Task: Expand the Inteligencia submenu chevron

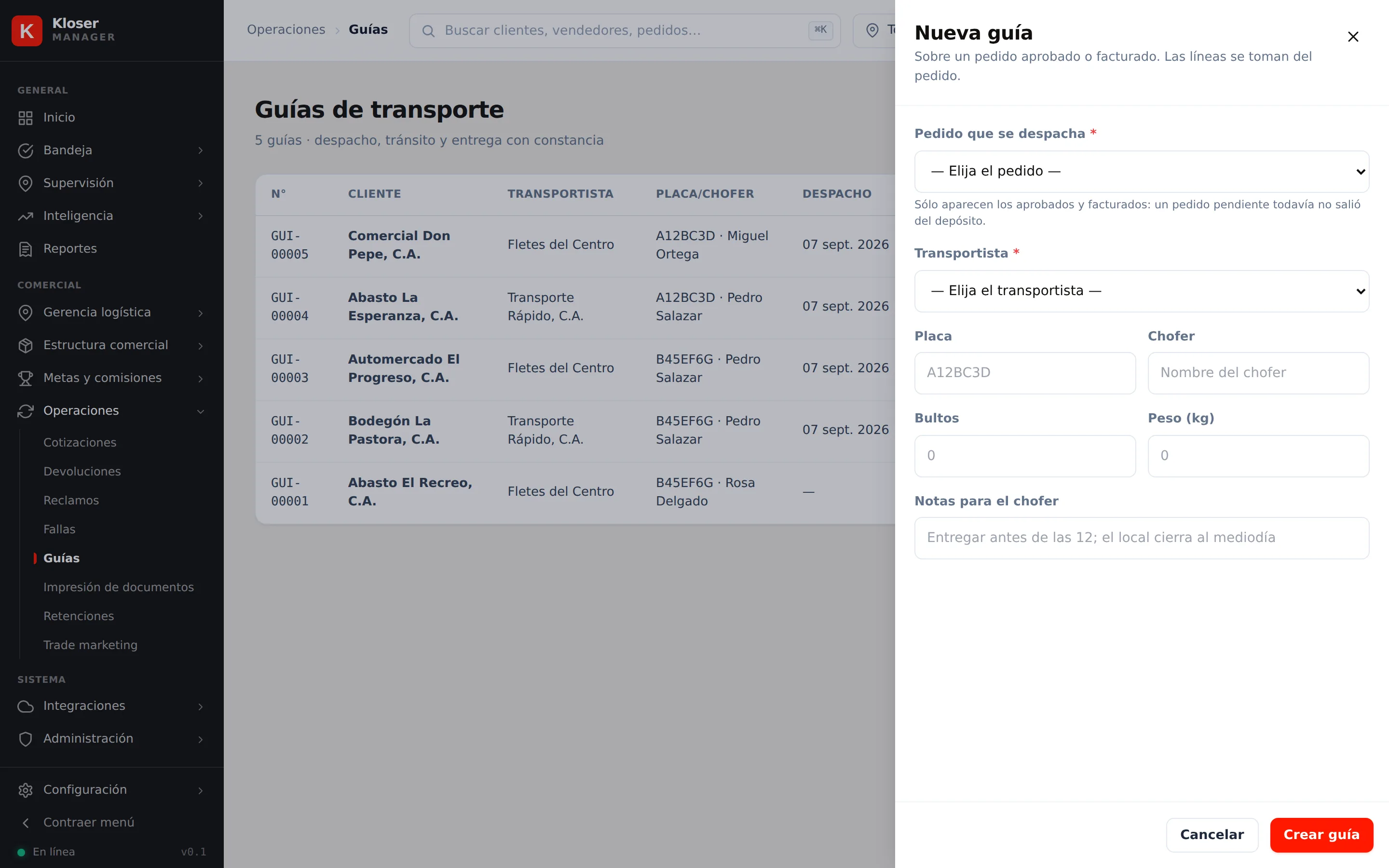Action: [200, 216]
